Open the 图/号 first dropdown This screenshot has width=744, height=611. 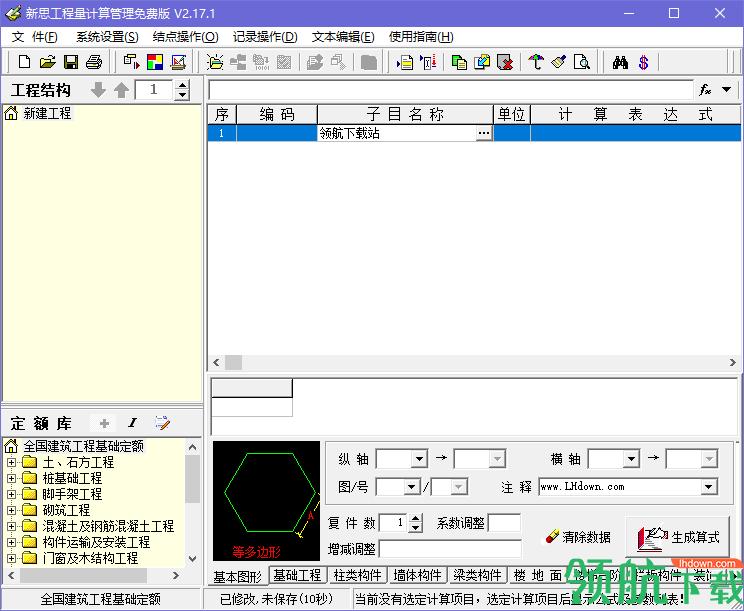(412, 487)
